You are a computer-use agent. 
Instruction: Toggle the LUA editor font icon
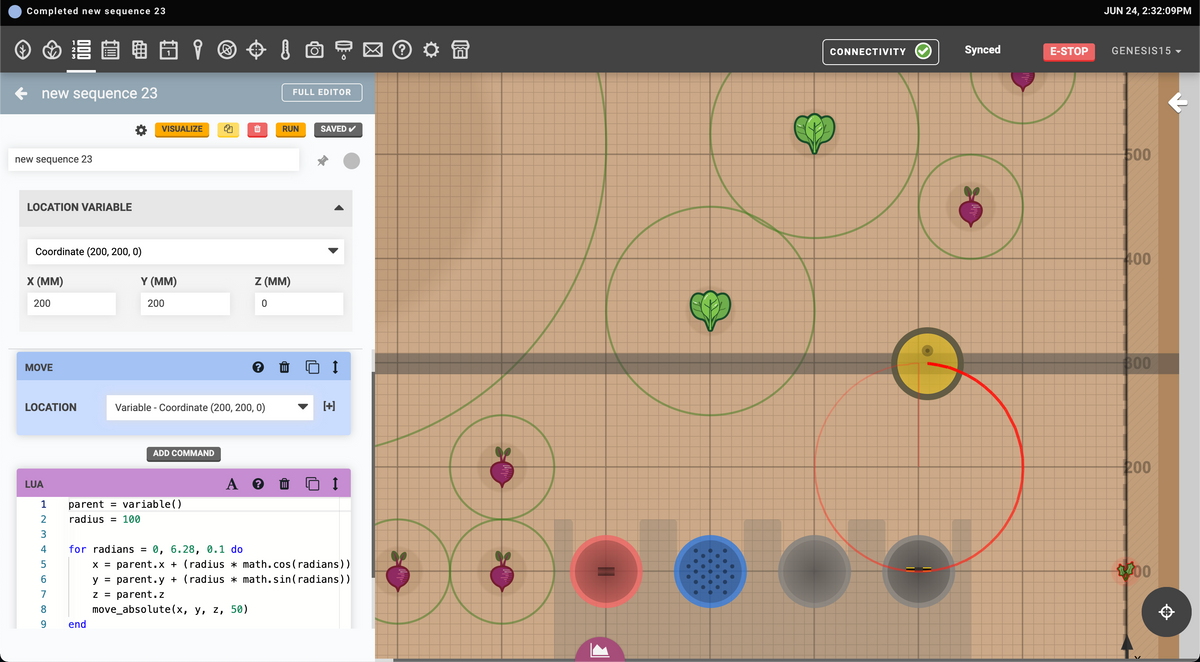coord(232,484)
